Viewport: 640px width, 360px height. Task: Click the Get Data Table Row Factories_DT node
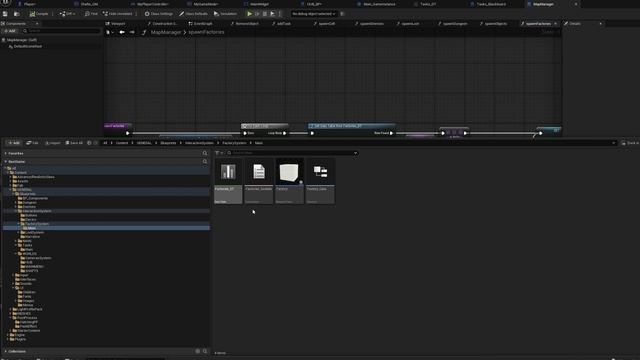351,126
